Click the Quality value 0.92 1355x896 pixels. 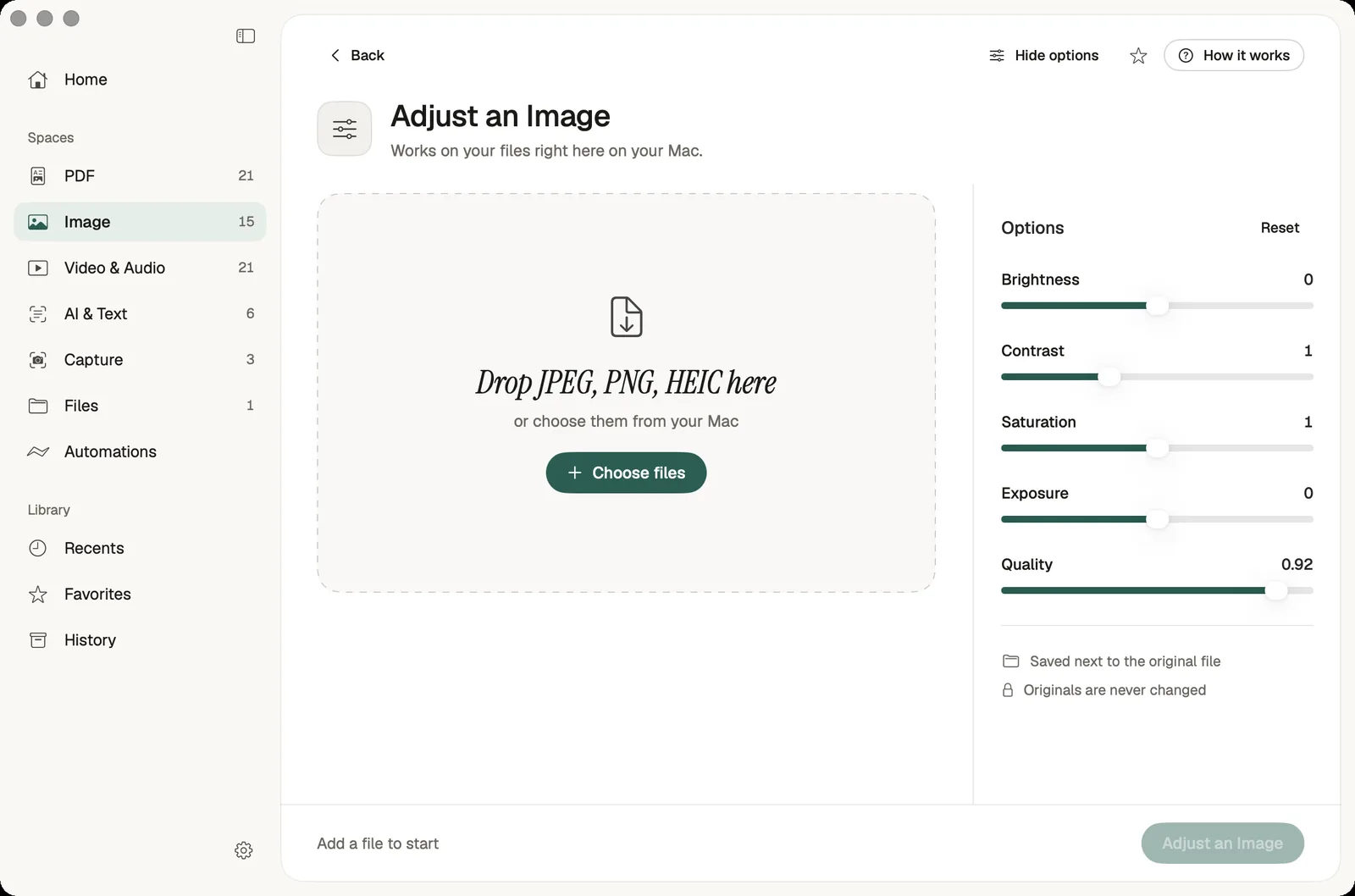click(x=1297, y=565)
